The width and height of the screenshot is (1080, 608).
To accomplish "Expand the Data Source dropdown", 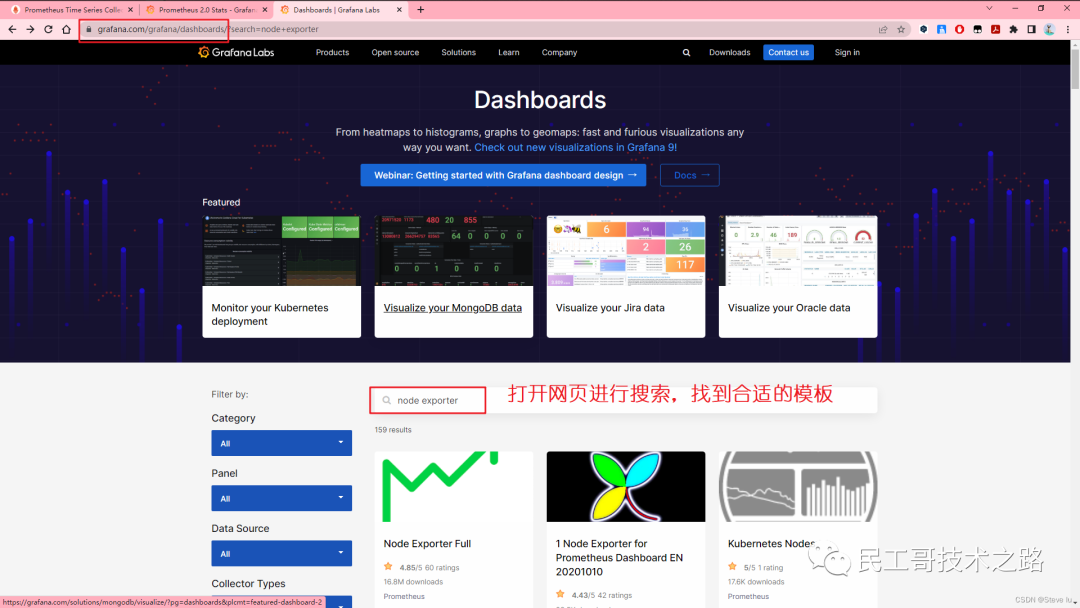I will pyautogui.click(x=282, y=554).
